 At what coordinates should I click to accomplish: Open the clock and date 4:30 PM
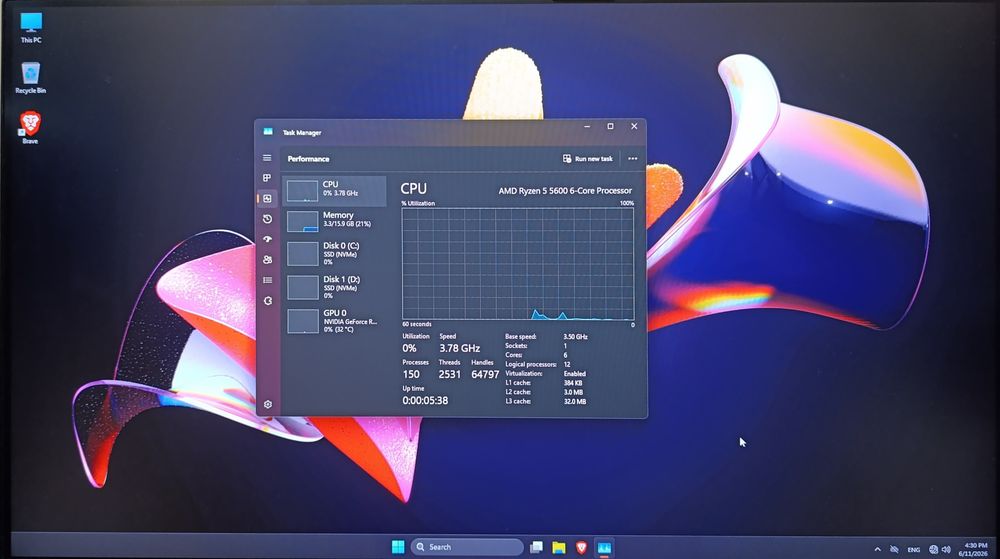pos(974,549)
